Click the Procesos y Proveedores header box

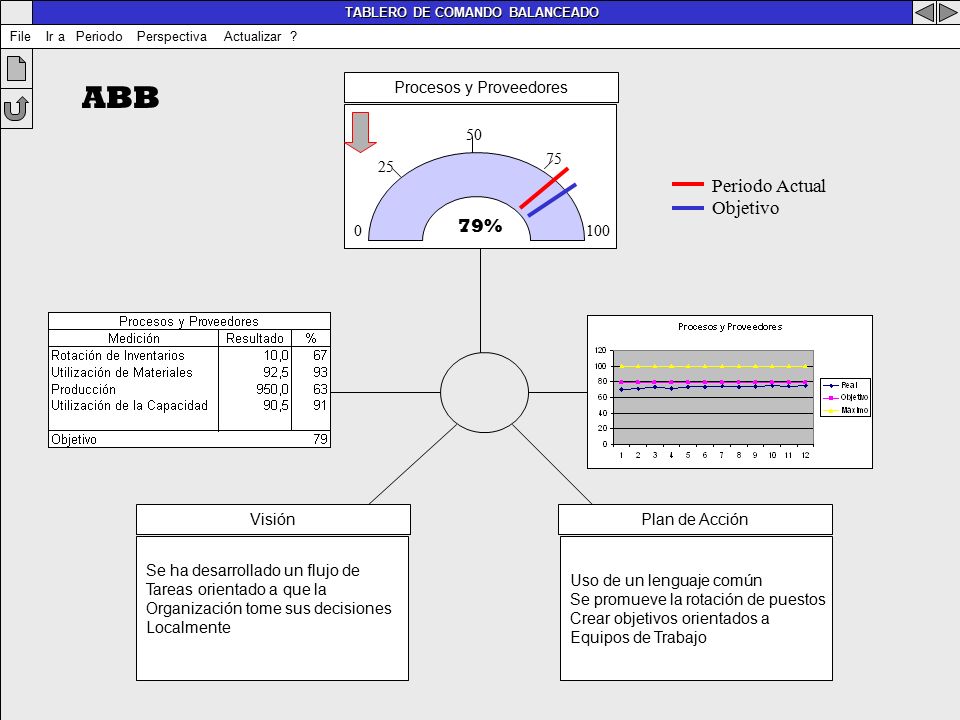(481, 88)
